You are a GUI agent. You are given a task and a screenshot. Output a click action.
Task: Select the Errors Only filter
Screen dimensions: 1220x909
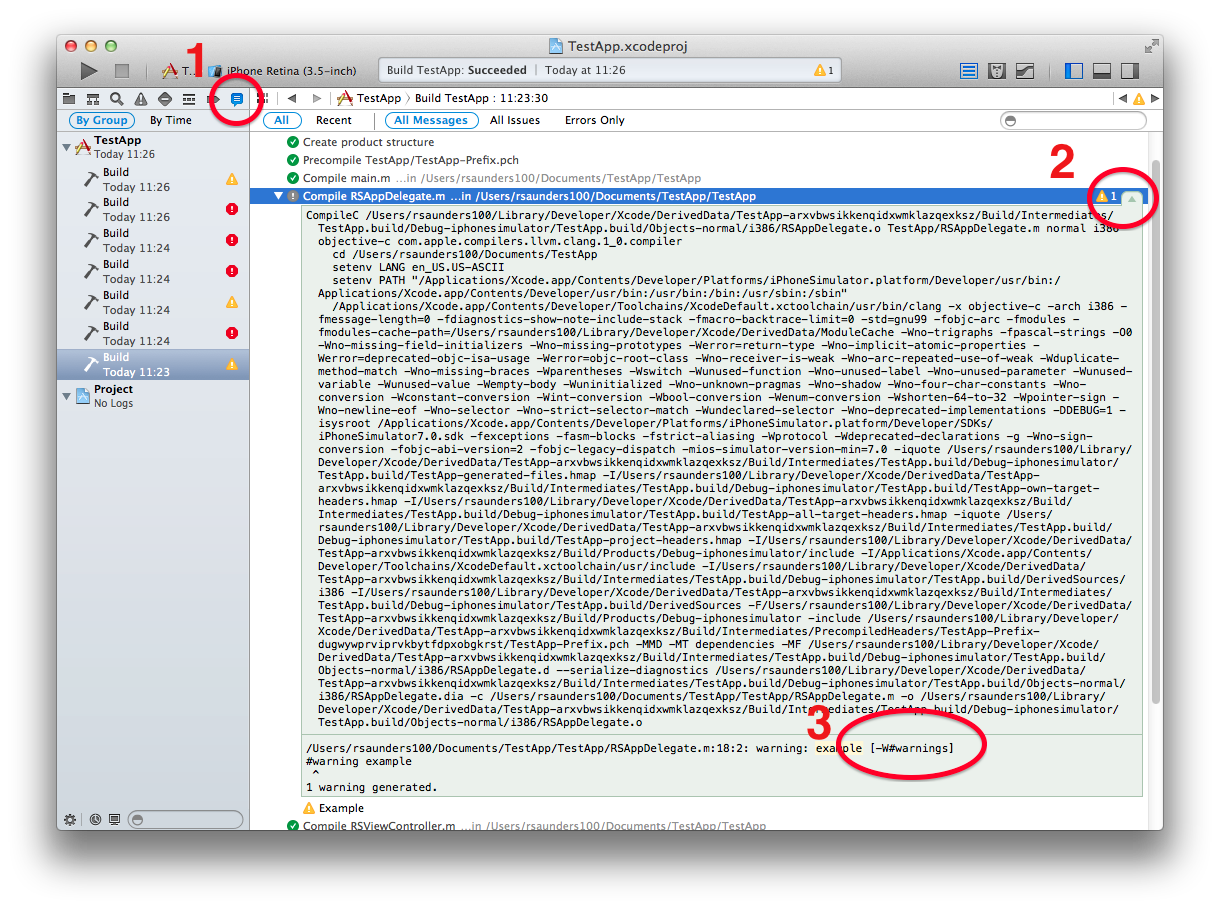594,120
